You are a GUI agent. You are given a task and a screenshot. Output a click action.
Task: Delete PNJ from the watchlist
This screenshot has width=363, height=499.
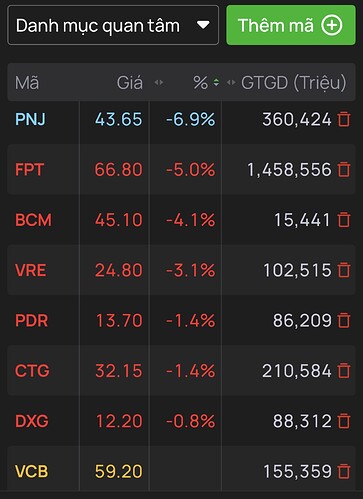tap(344, 119)
